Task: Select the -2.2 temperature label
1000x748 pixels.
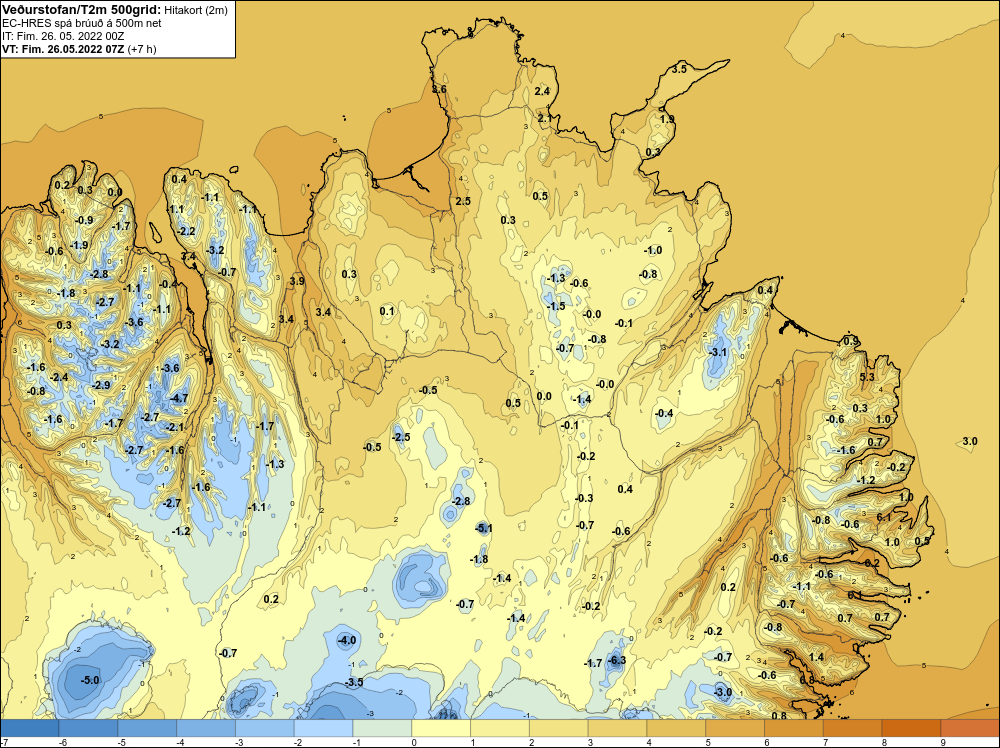Action: coord(186,231)
